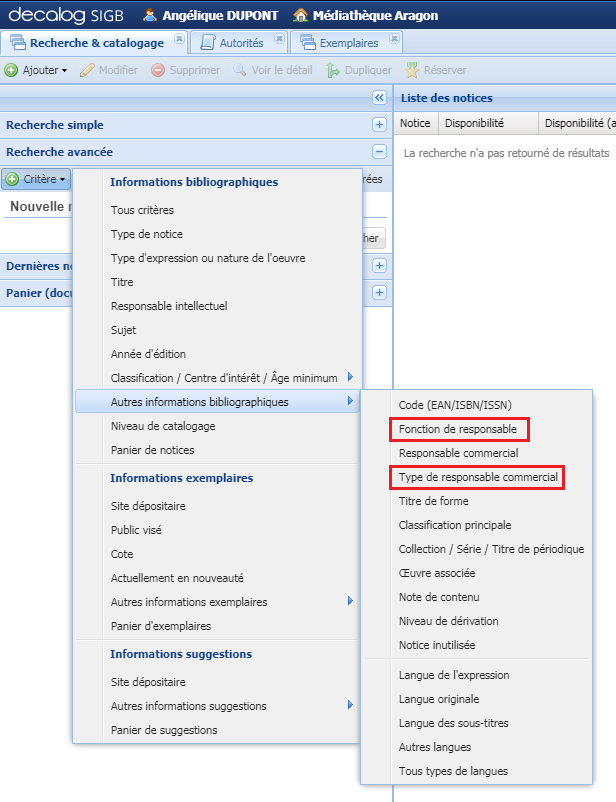Select Panier d'exemplaires criterion
The width and height of the screenshot is (616, 802).
217,627
